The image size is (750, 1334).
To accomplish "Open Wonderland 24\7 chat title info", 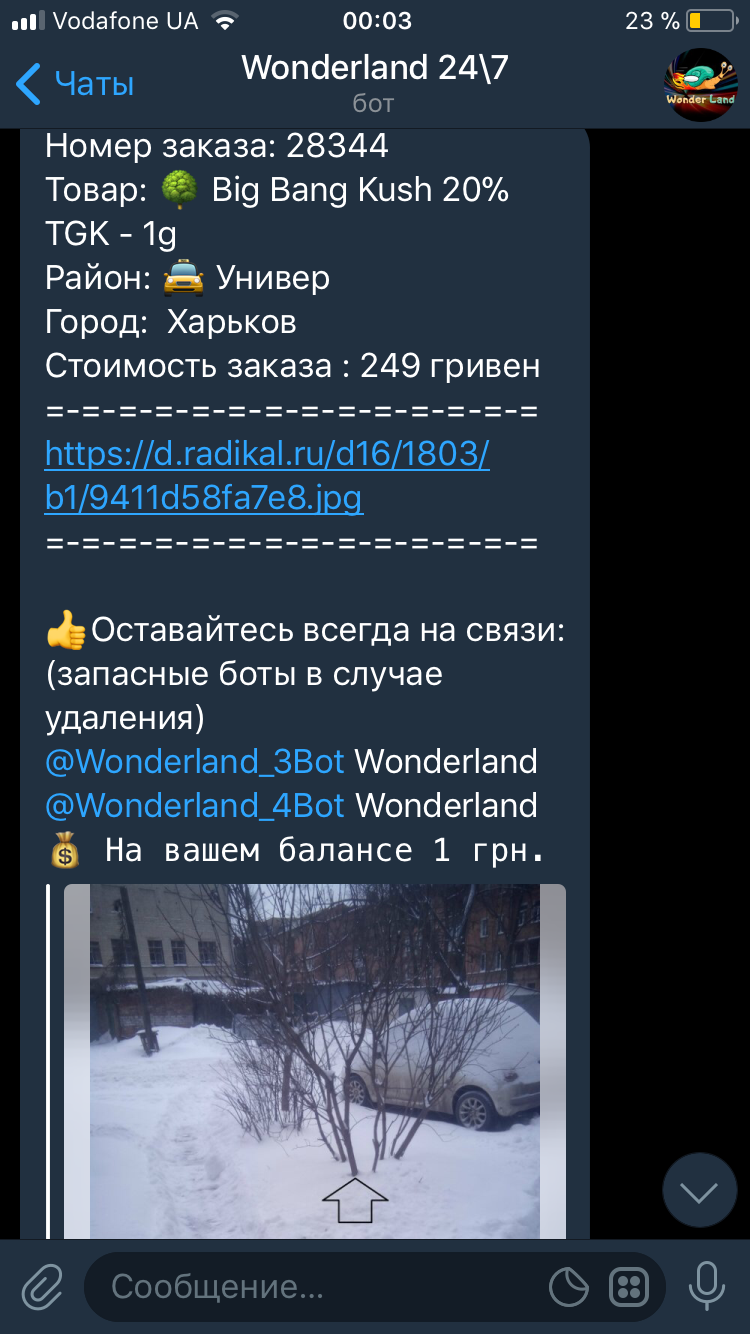I will click(374, 68).
